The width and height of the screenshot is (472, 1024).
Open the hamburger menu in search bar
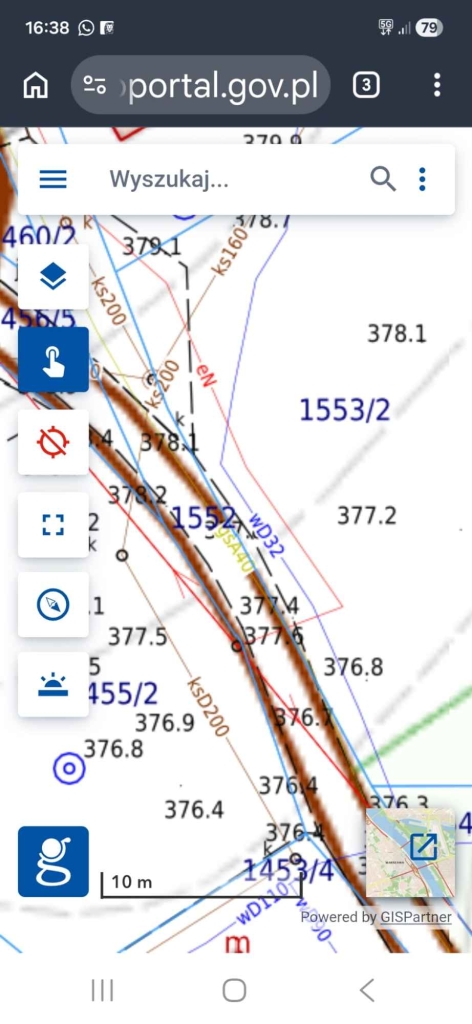(53, 179)
